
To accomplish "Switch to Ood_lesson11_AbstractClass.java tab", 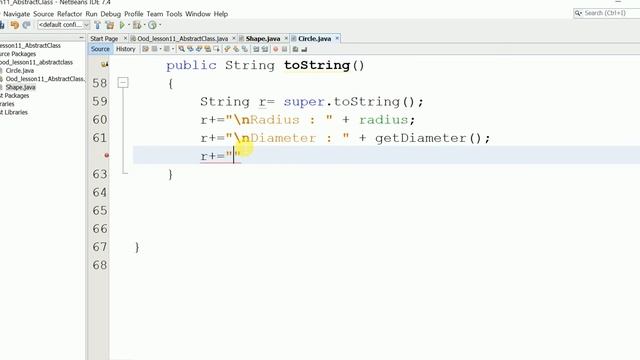I will [x=182, y=38].
